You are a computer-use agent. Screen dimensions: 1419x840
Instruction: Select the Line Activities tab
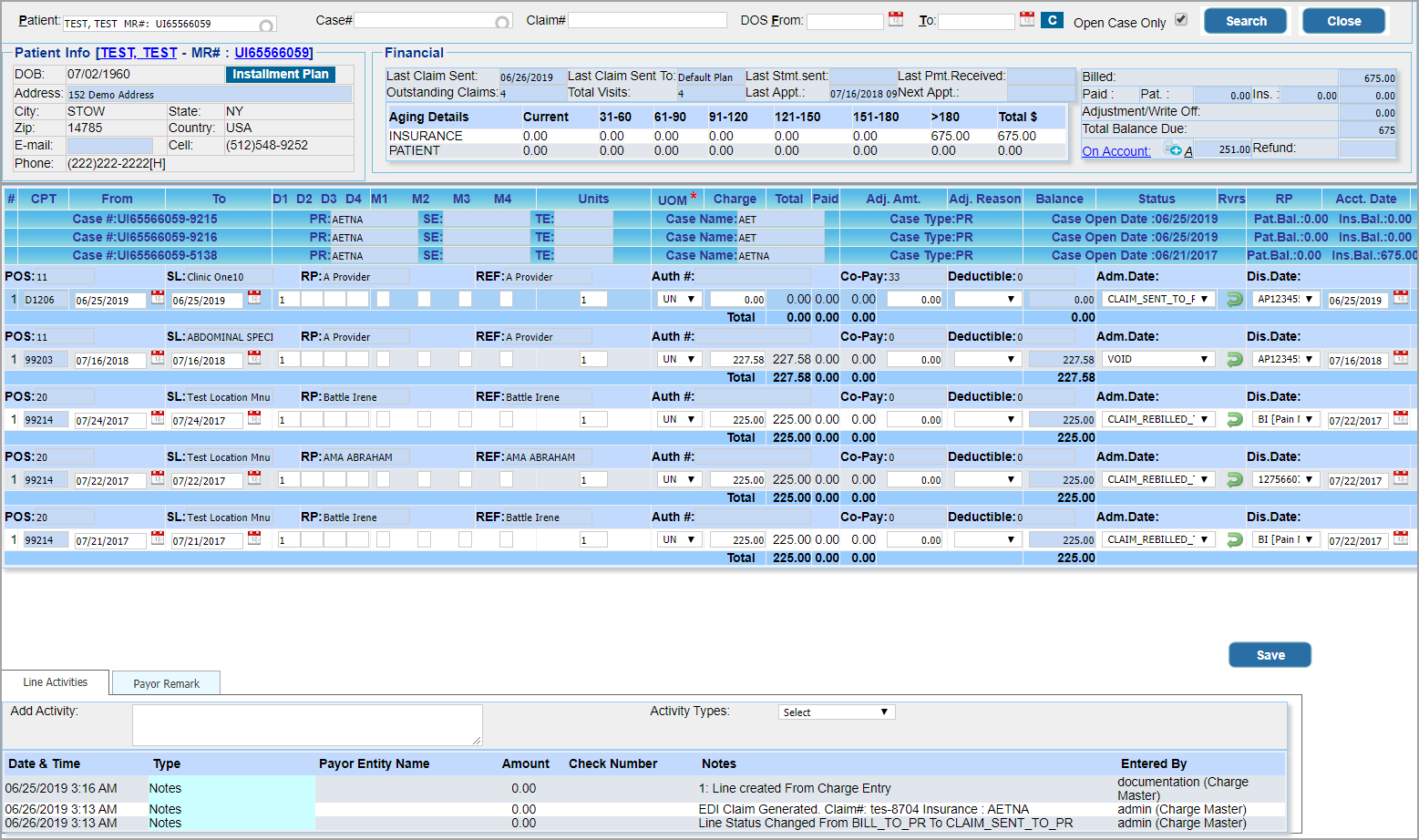tap(56, 682)
